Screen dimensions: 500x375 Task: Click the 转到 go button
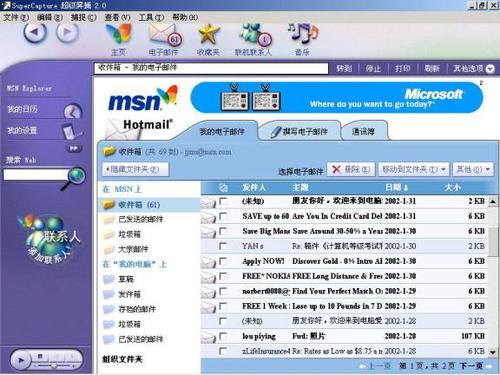click(x=344, y=69)
